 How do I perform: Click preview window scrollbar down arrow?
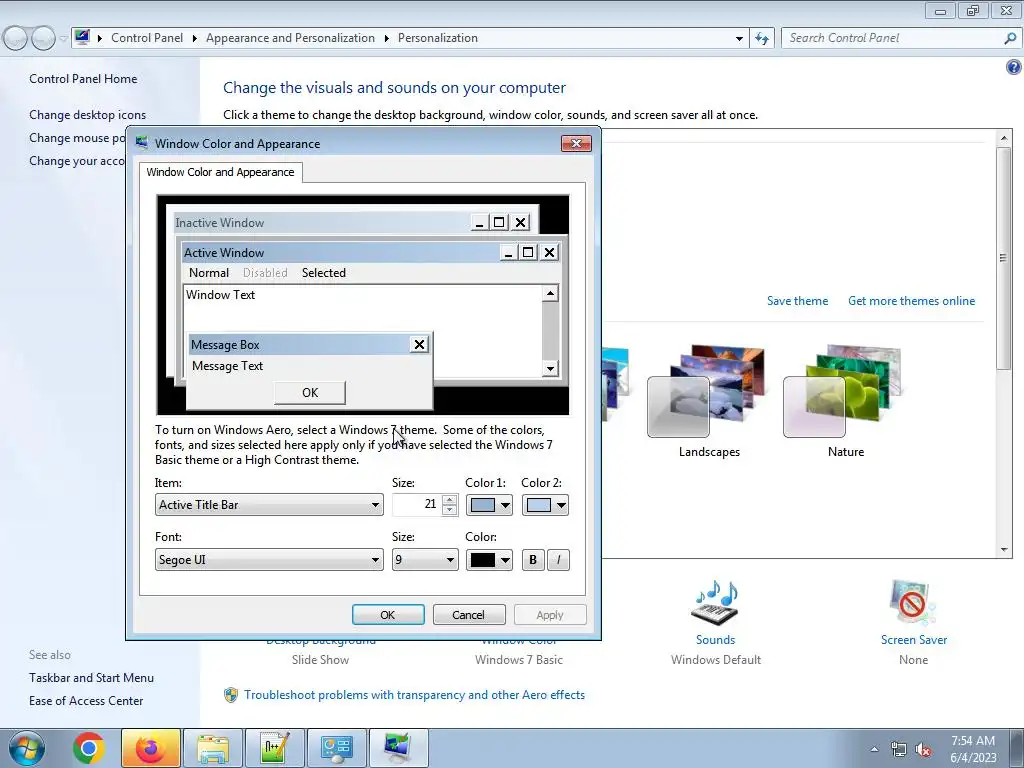pyautogui.click(x=550, y=368)
